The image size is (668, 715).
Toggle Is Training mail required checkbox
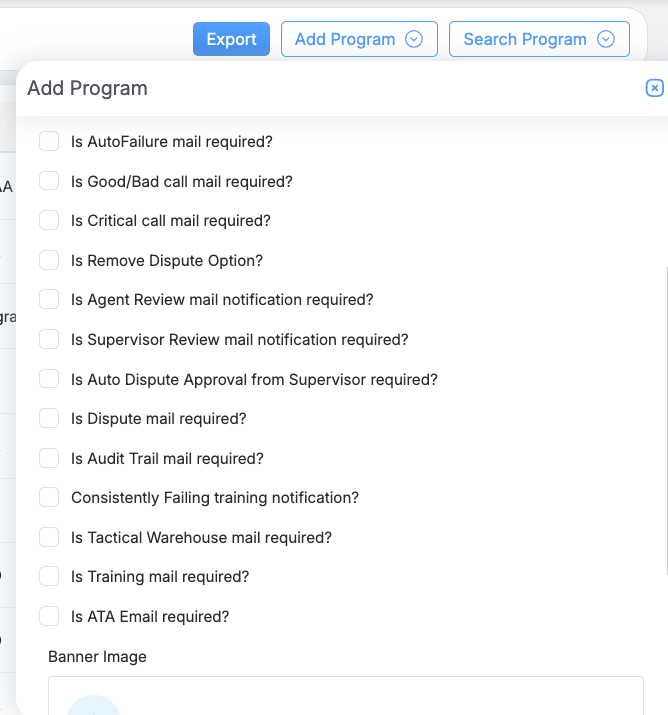click(x=49, y=576)
